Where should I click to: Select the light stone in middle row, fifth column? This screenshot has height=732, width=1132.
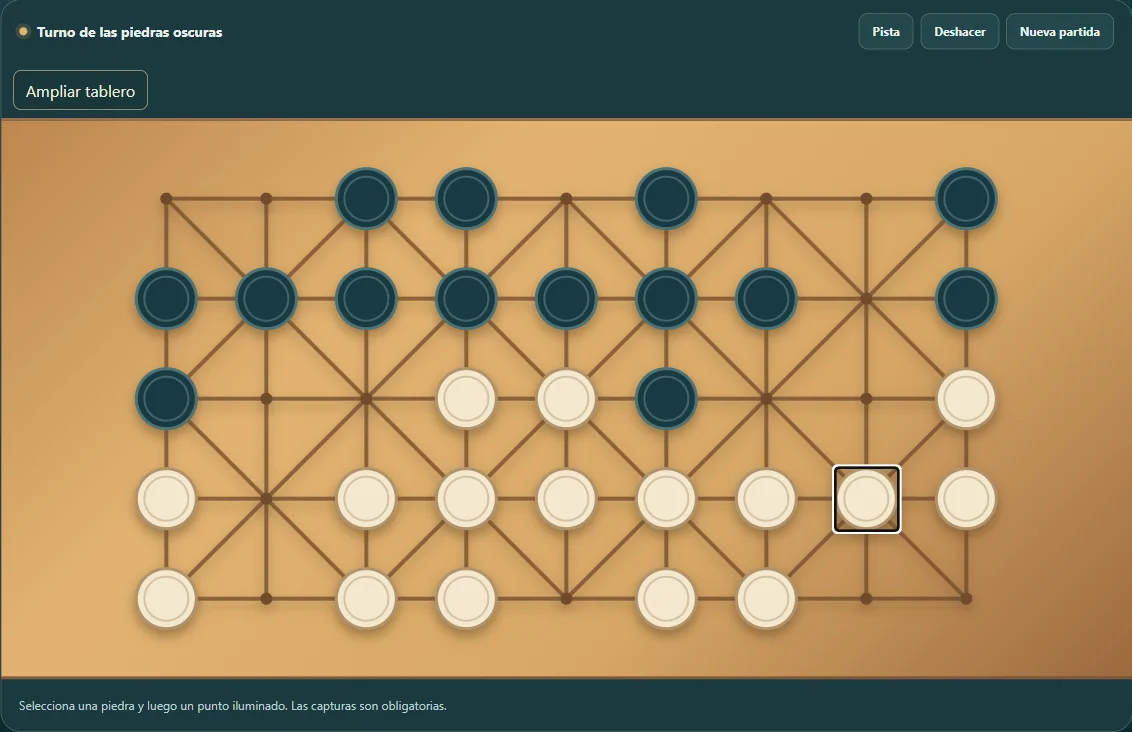pyautogui.click(x=566, y=398)
